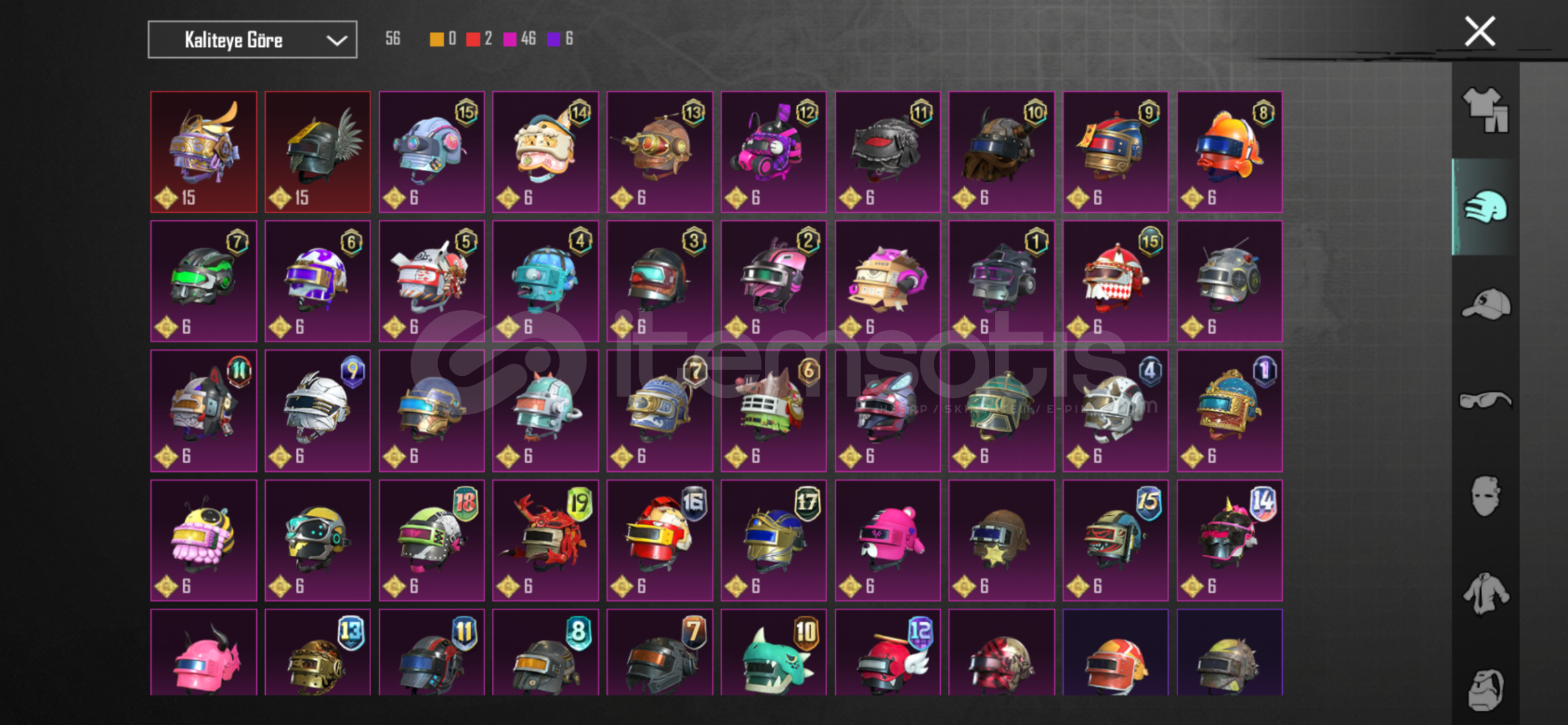The image size is (1568, 725).
Task: Open the cap hat category icon
Action: pyautogui.click(x=1485, y=304)
